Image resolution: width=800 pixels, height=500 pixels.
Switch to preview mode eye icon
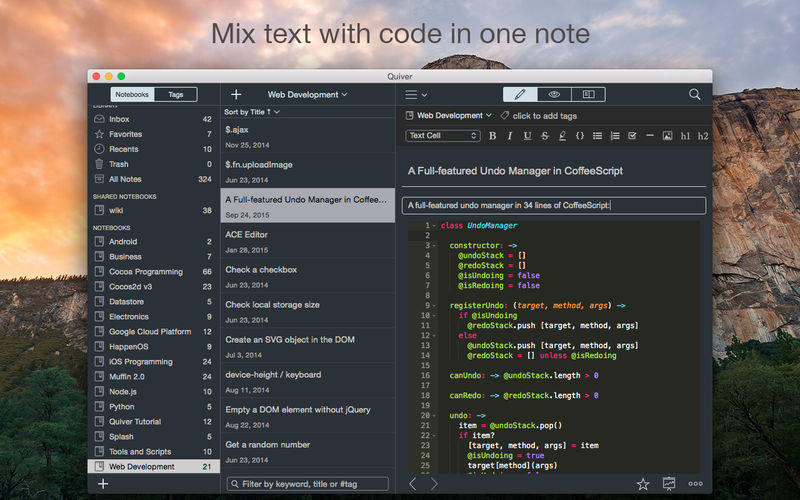tap(554, 95)
